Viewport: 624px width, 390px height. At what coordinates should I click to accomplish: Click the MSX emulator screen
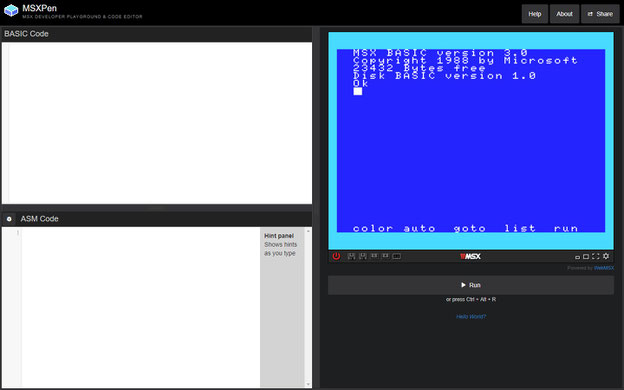pyautogui.click(x=471, y=140)
